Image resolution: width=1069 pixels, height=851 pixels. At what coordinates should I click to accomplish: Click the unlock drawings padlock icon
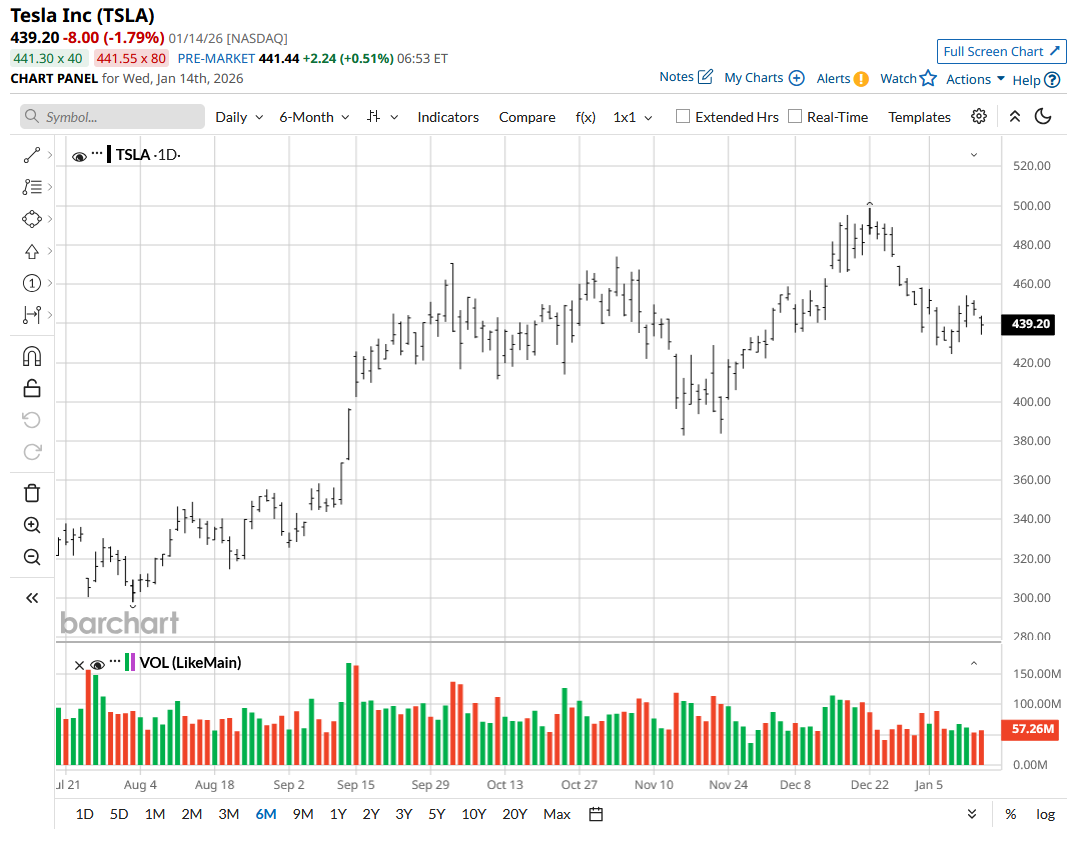[x=31, y=388]
